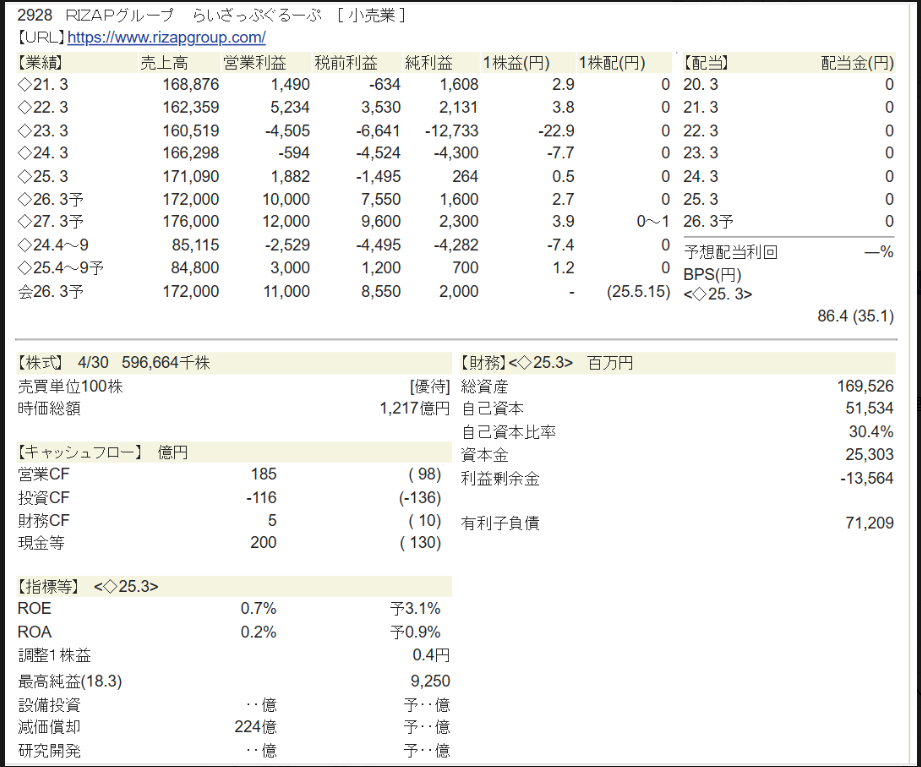Select the 会26.3予 company forecast label
Screen dimensions: 921x767
point(51,291)
